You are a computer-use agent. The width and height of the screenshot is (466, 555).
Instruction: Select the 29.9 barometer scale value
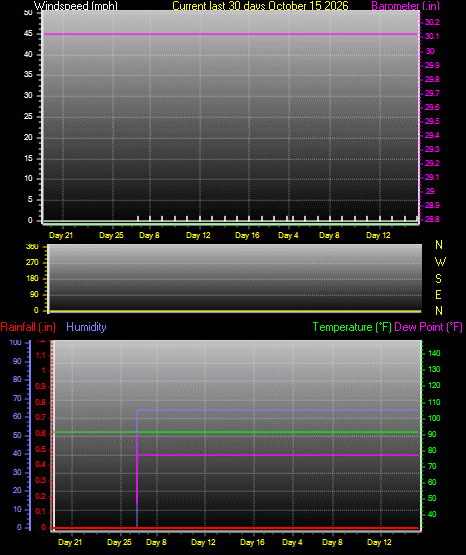(x=432, y=65)
